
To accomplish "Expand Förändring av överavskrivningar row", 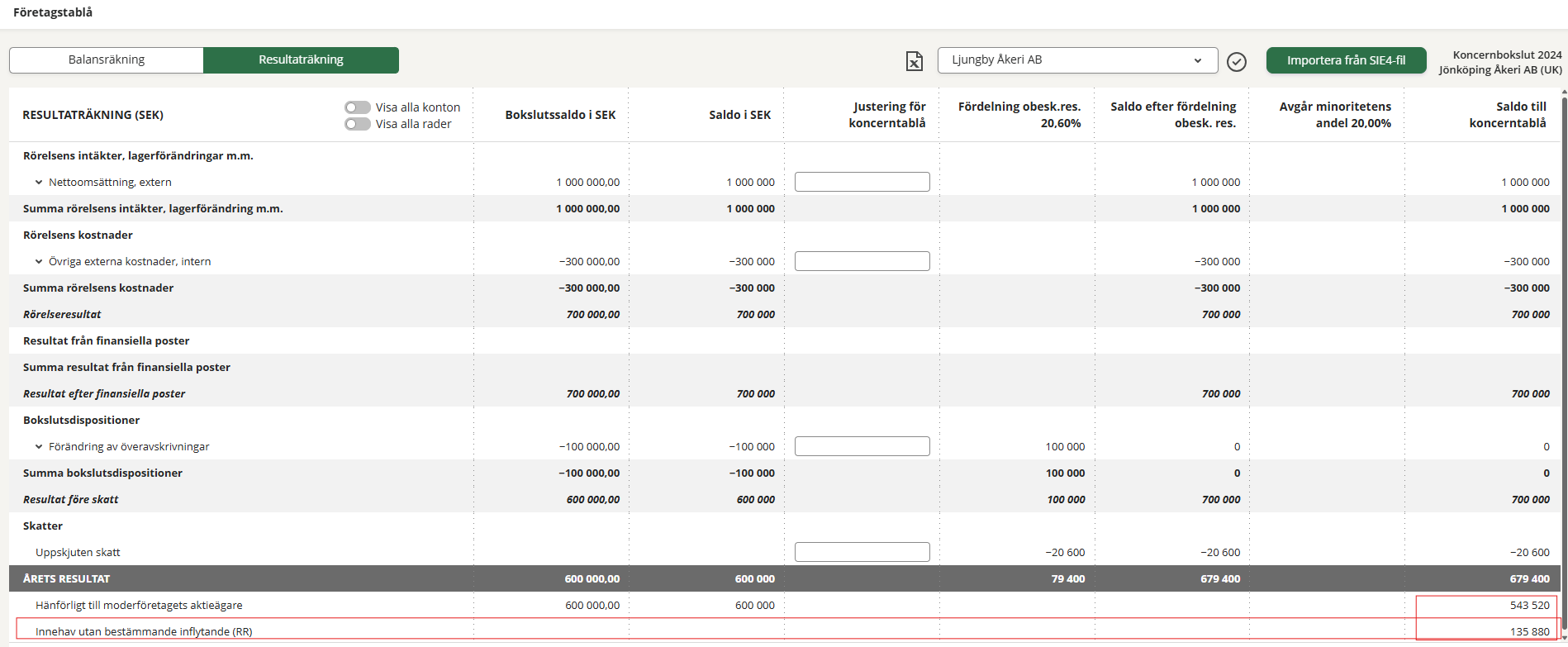I will pyautogui.click(x=39, y=446).
